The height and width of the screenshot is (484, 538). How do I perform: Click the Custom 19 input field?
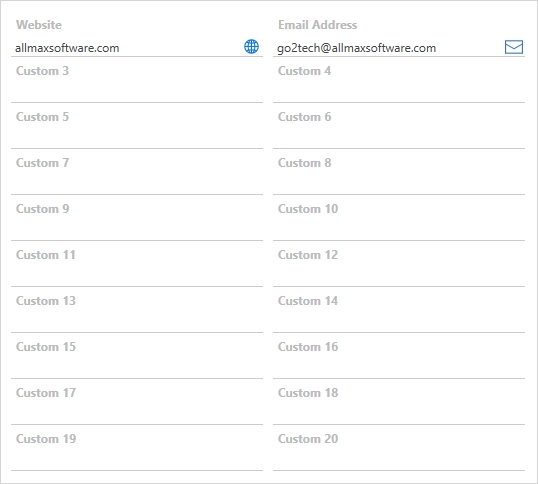click(x=137, y=460)
